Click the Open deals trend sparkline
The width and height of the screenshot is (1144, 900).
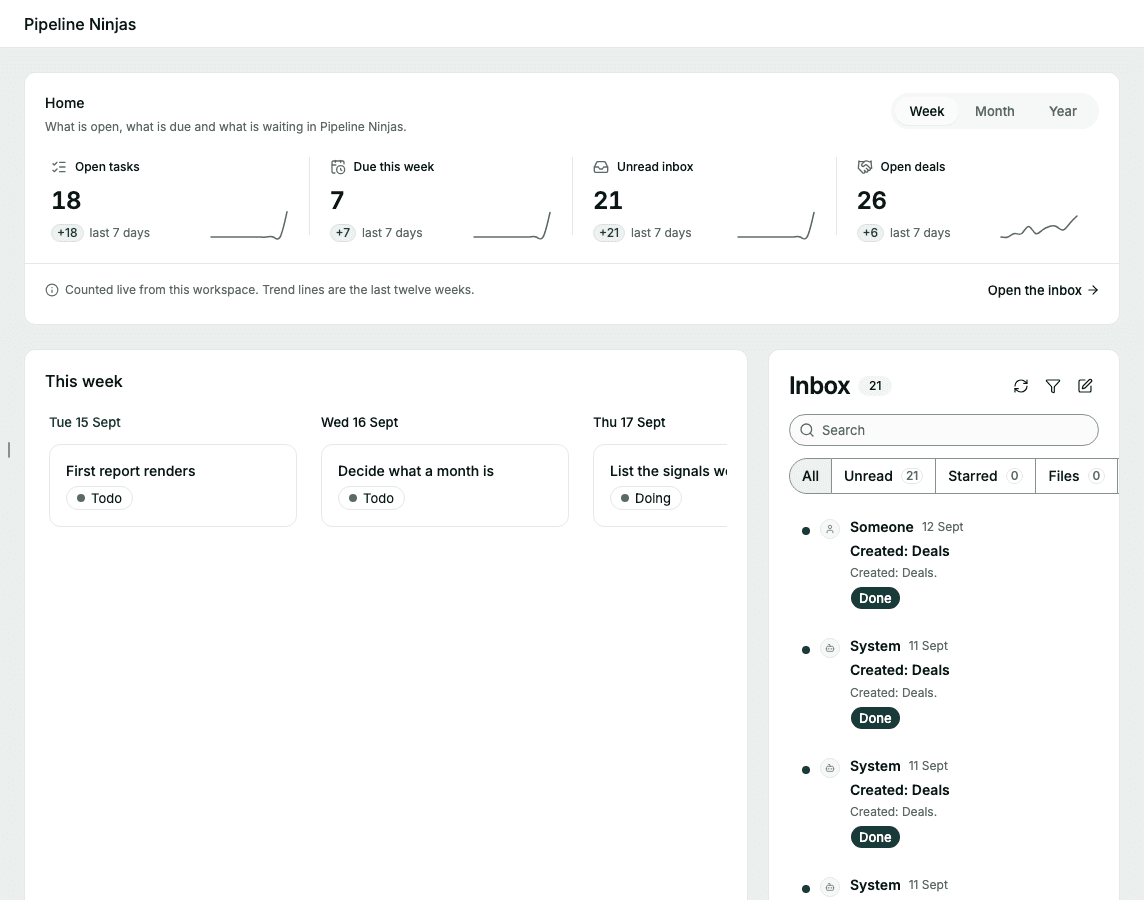pyautogui.click(x=1039, y=227)
